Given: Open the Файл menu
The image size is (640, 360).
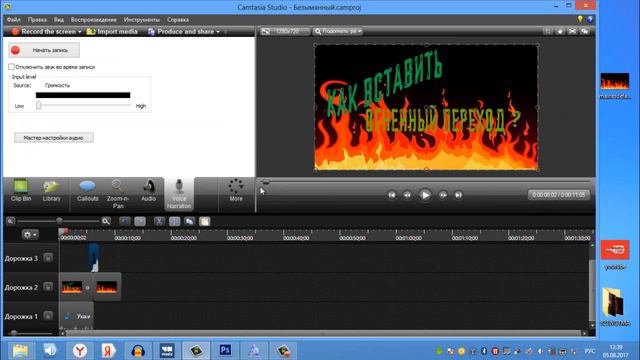Looking at the screenshot, I should [13, 19].
